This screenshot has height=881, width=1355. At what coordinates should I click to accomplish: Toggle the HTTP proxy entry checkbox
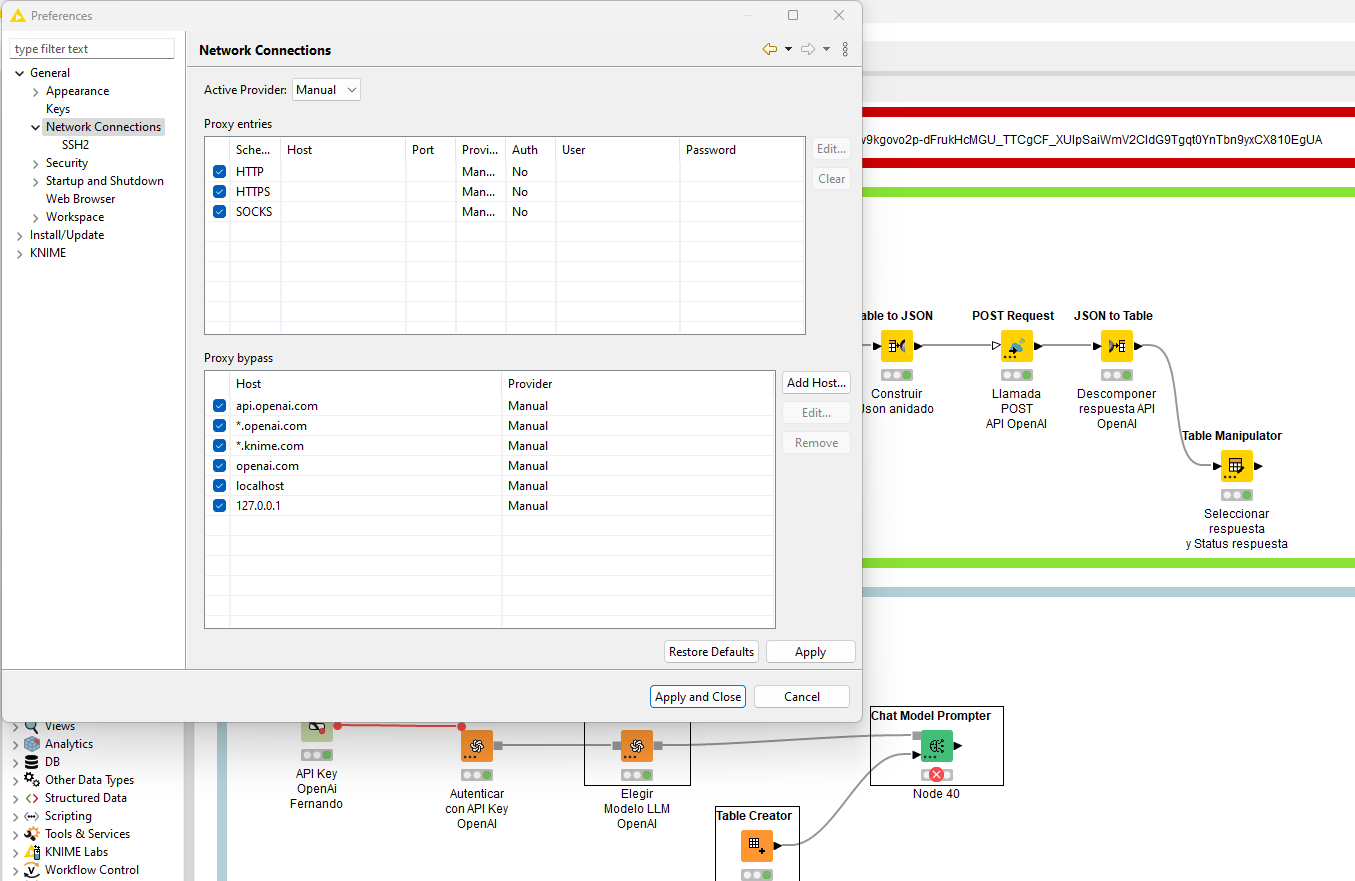point(219,172)
